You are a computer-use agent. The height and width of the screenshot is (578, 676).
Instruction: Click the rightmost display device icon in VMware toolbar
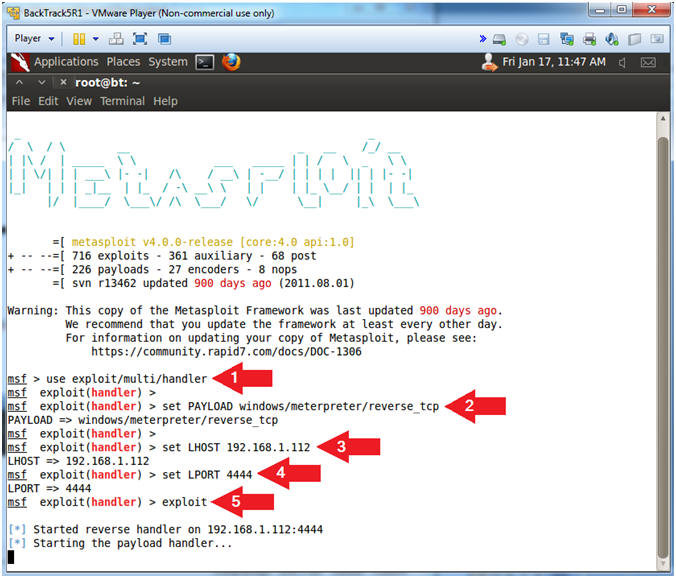(x=657, y=39)
